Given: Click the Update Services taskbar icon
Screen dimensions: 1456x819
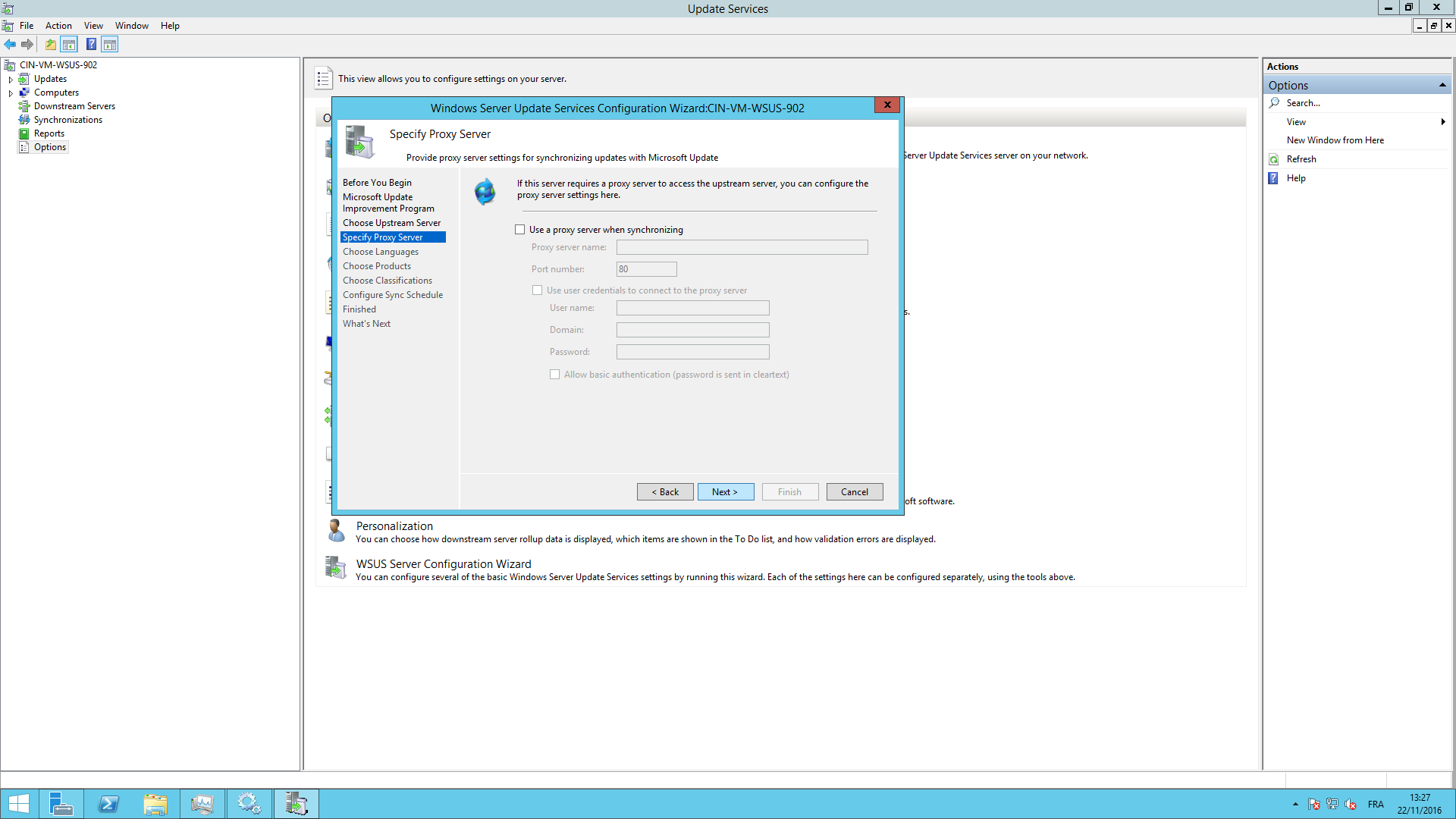Looking at the screenshot, I should tap(297, 804).
